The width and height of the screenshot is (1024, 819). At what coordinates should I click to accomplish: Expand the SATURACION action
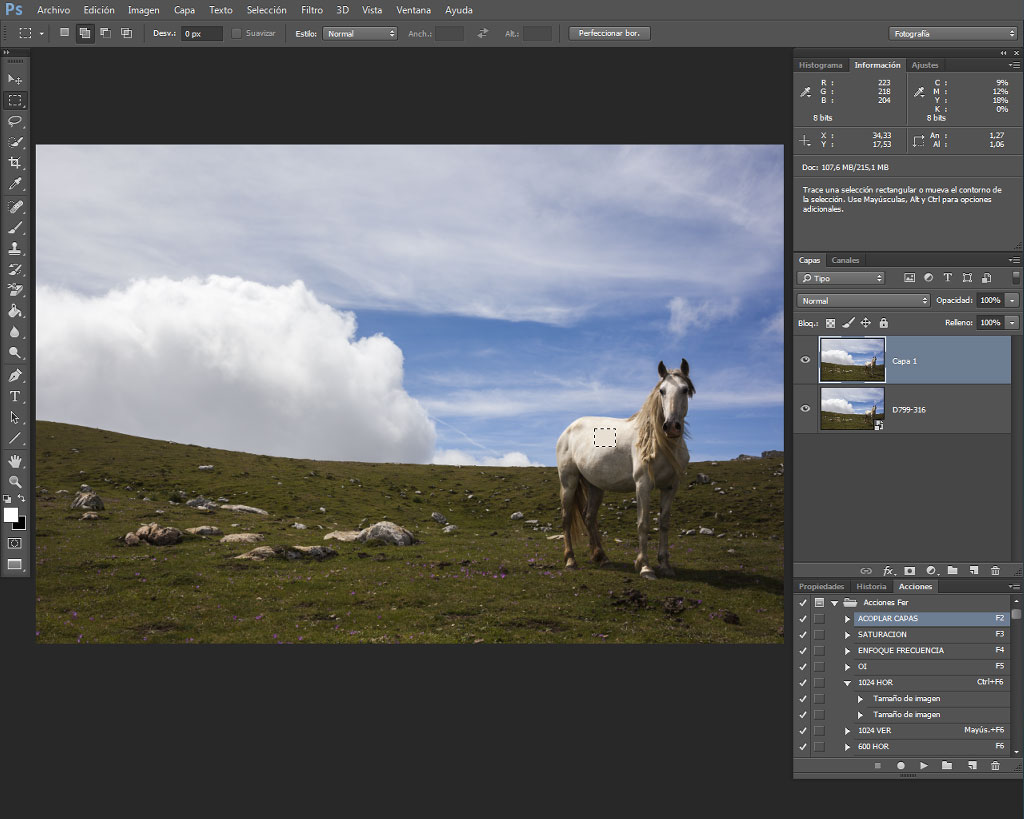[847, 635]
